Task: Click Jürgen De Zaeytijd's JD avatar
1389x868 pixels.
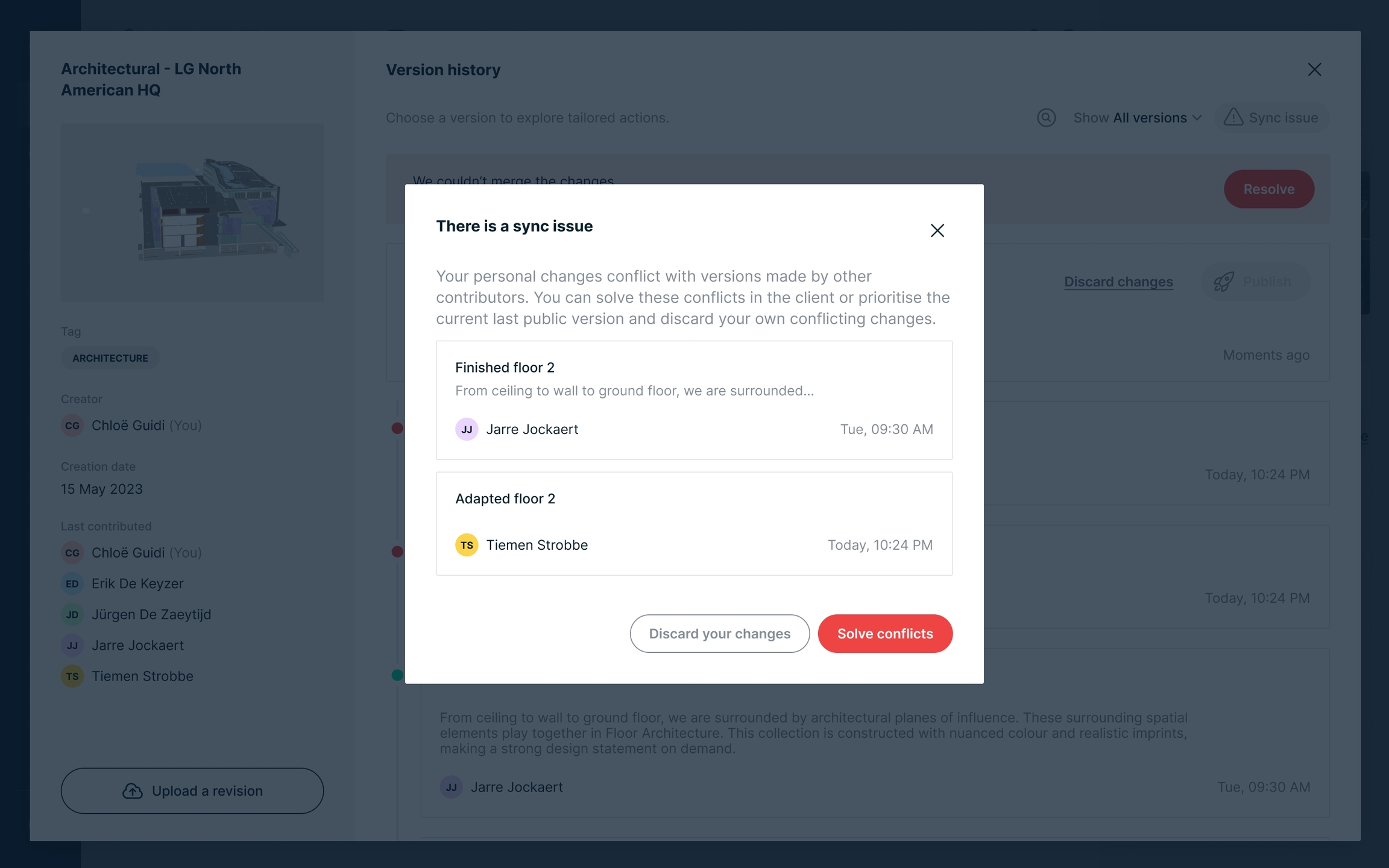Action: click(x=72, y=614)
